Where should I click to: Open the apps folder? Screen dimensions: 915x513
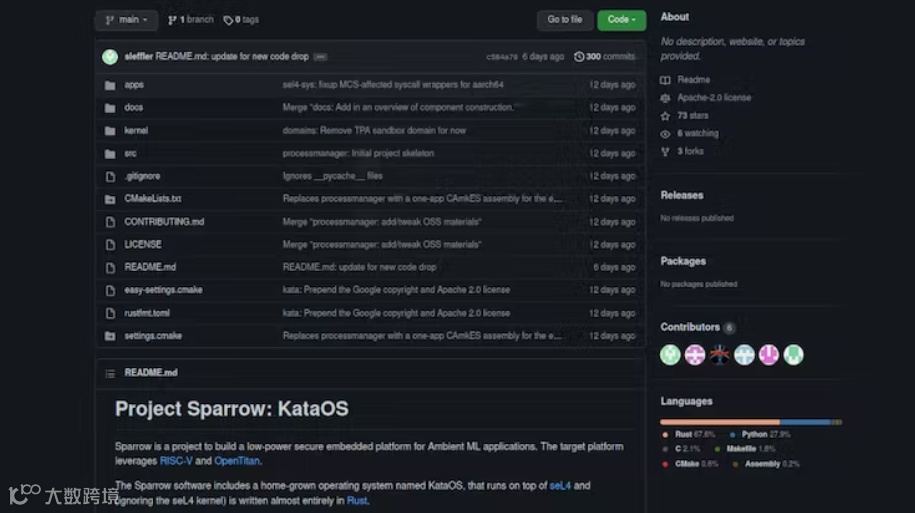pos(134,85)
